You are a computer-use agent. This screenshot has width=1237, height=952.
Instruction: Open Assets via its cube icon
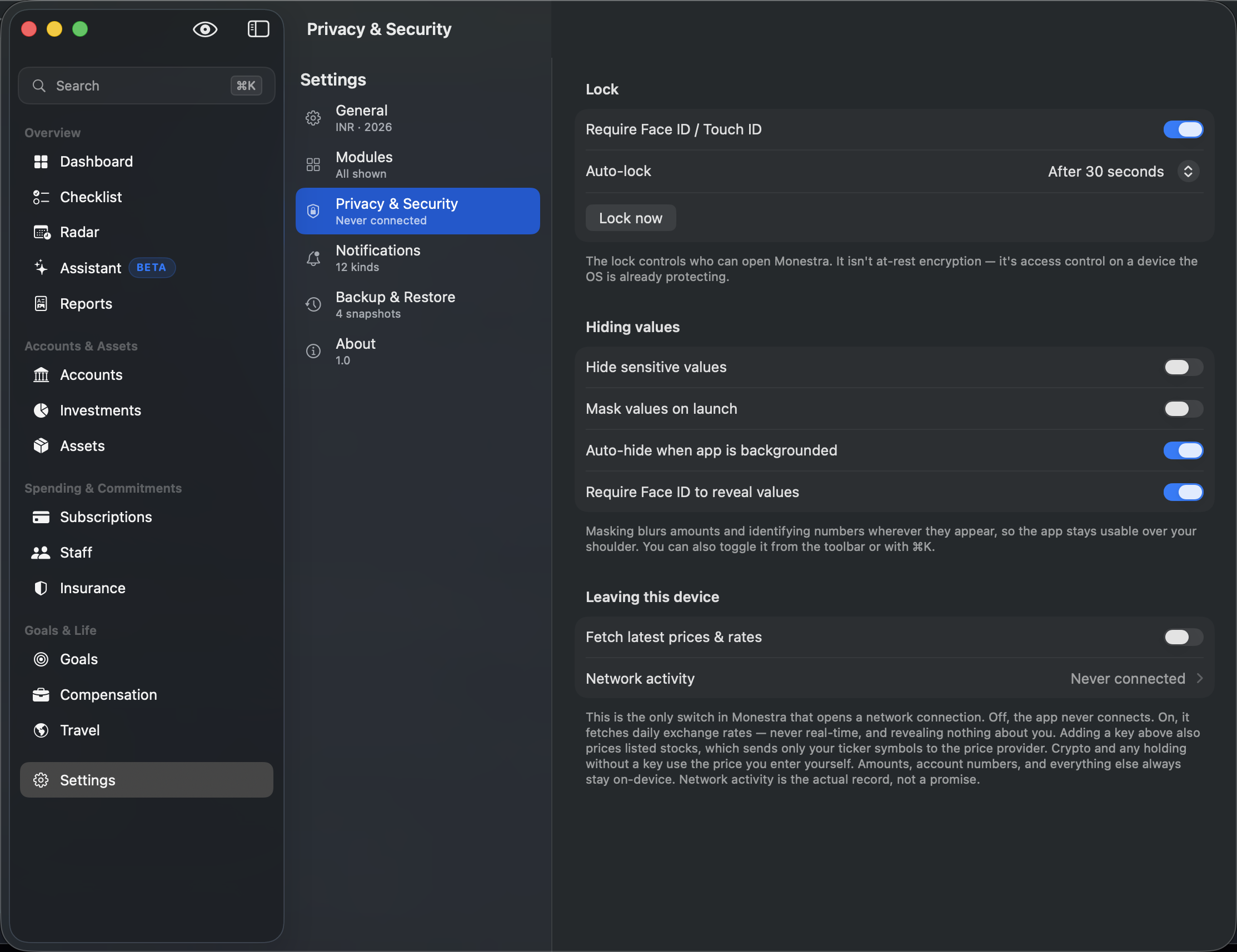[x=41, y=446]
